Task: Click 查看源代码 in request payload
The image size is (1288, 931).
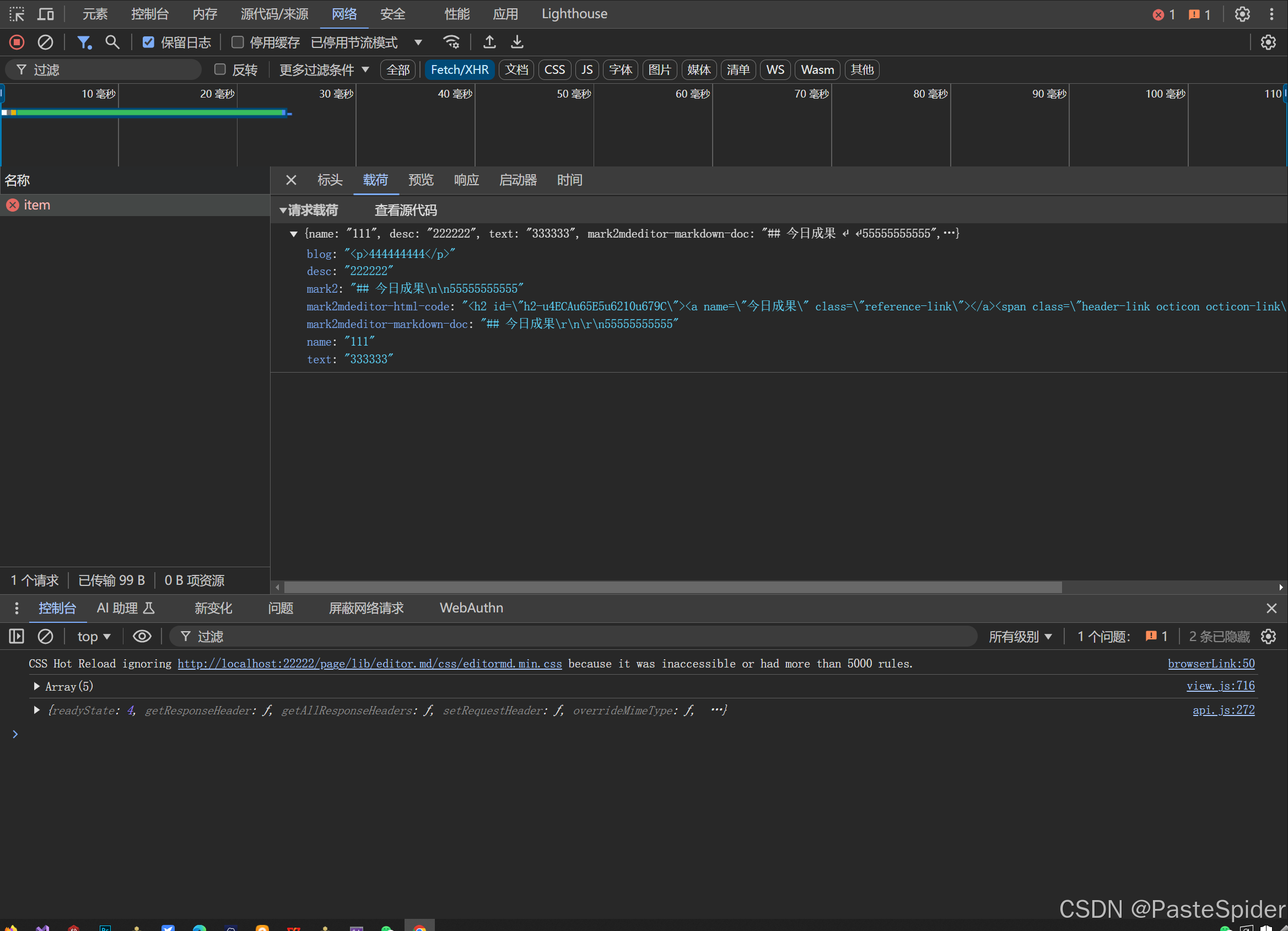Action: tap(406, 210)
